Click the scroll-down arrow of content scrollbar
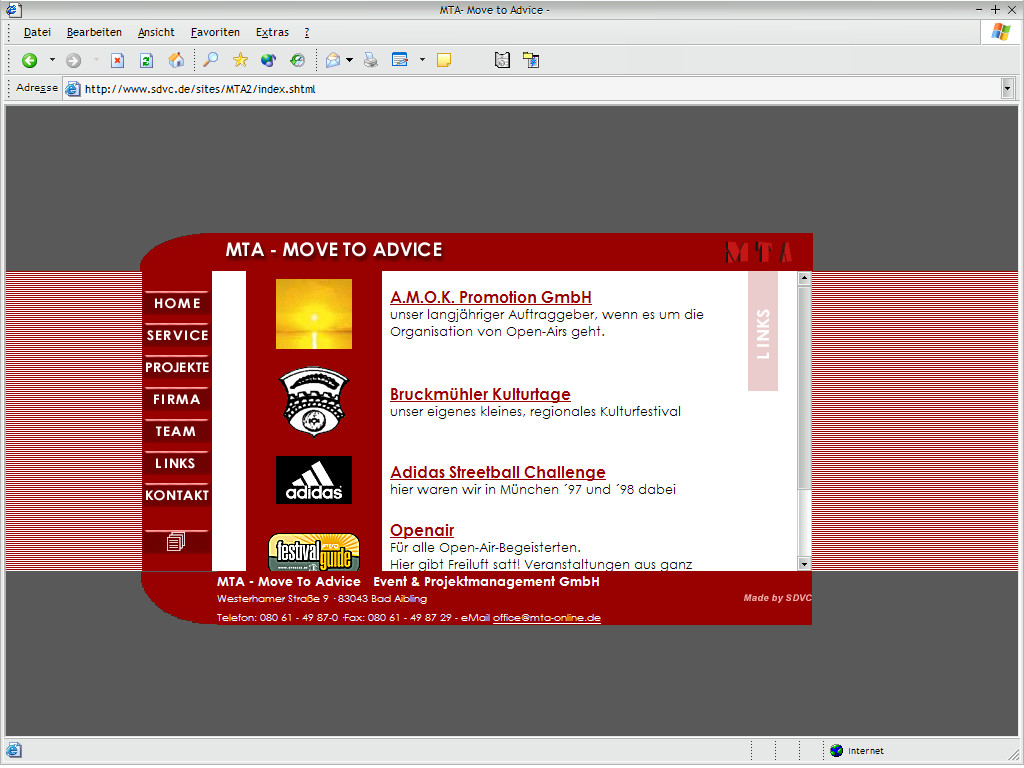The width and height of the screenshot is (1024, 768). click(x=804, y=563)
